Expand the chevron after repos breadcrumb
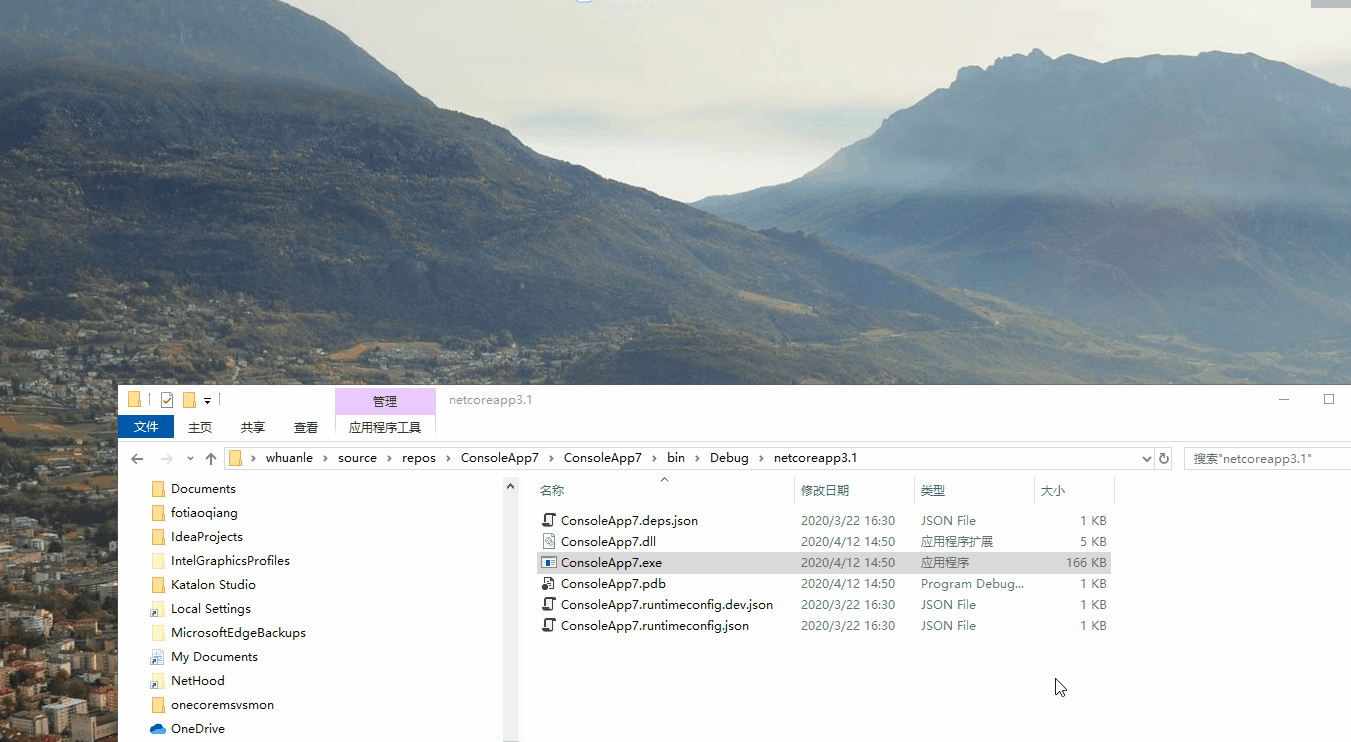 (449, 458)
